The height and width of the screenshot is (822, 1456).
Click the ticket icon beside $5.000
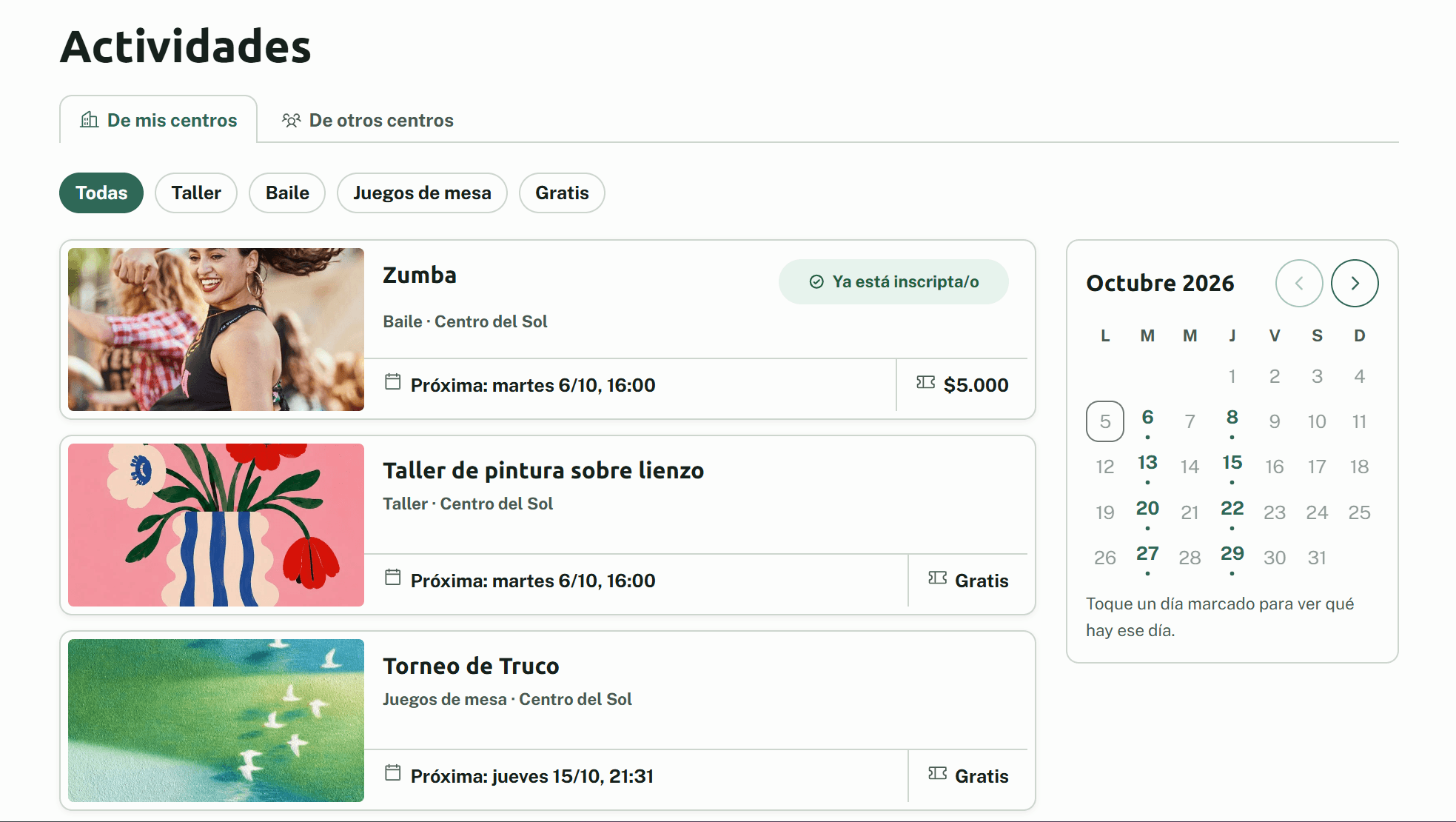[x=925, y=382]
